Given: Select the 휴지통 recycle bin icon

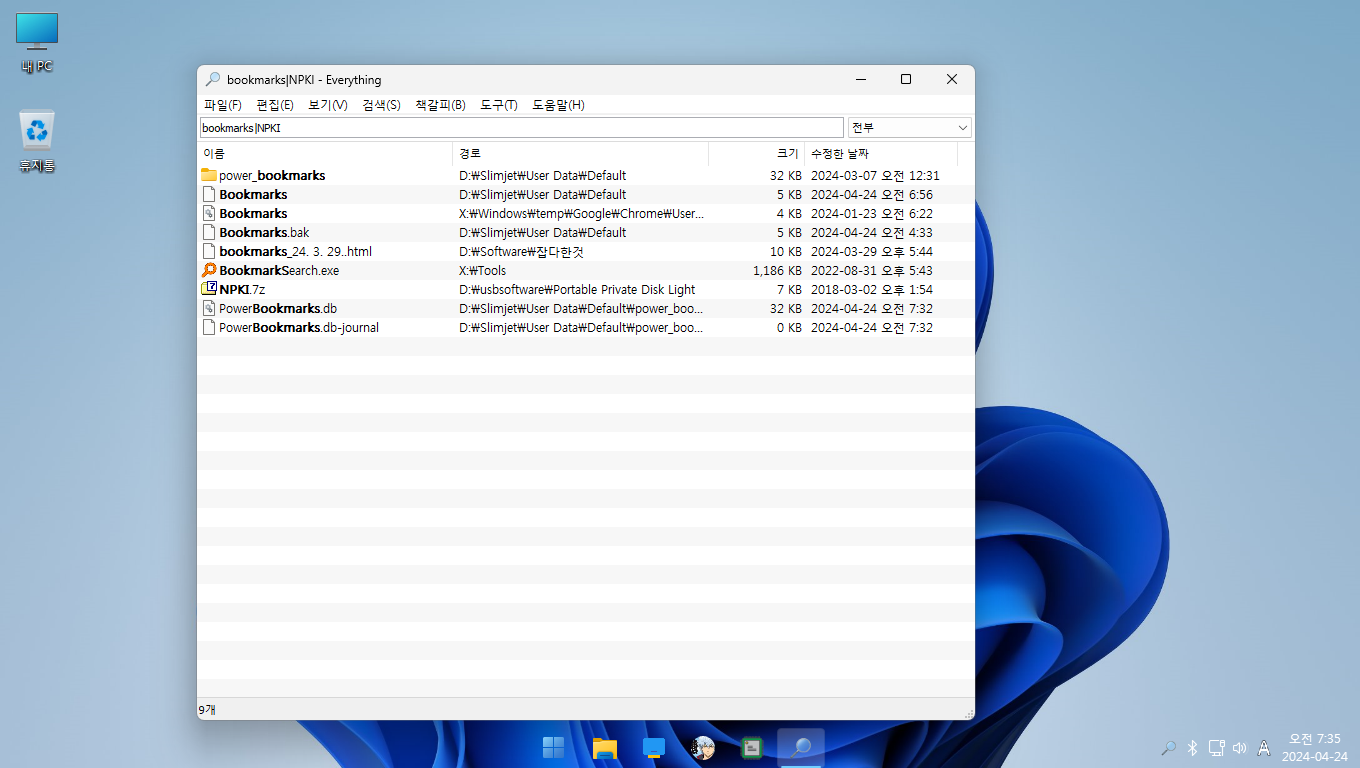Looking at the screenshot, I should point(37,141).
